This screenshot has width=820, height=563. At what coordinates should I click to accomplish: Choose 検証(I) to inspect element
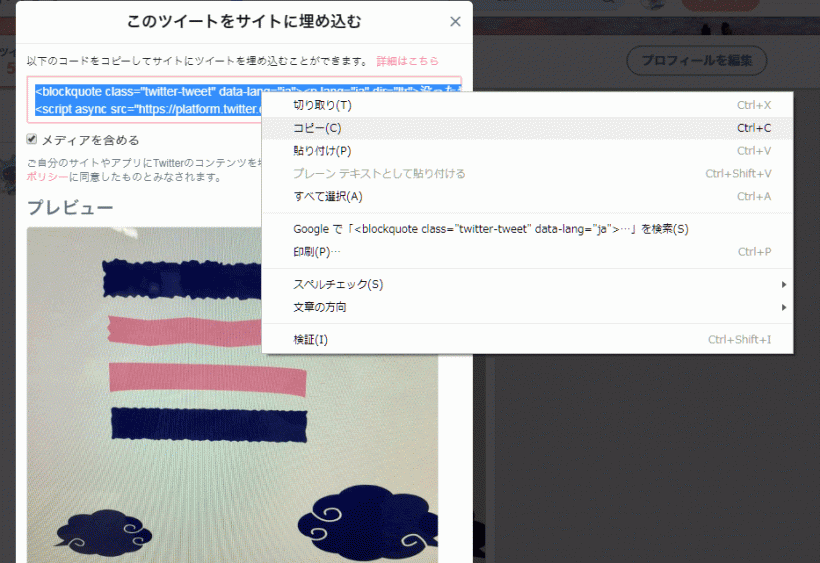310,340
